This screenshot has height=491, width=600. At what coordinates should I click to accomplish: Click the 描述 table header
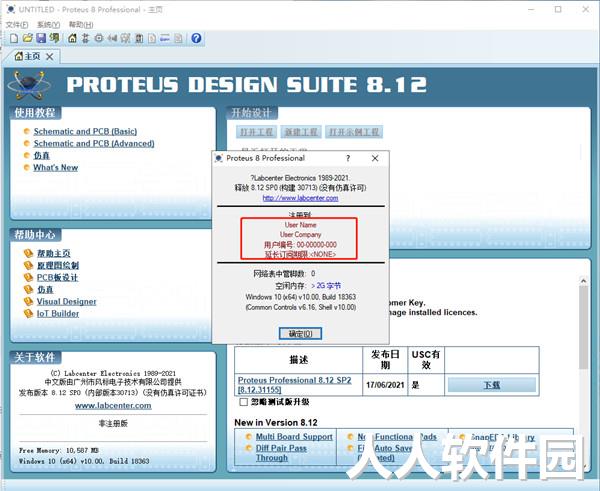(x=299, y=360)
